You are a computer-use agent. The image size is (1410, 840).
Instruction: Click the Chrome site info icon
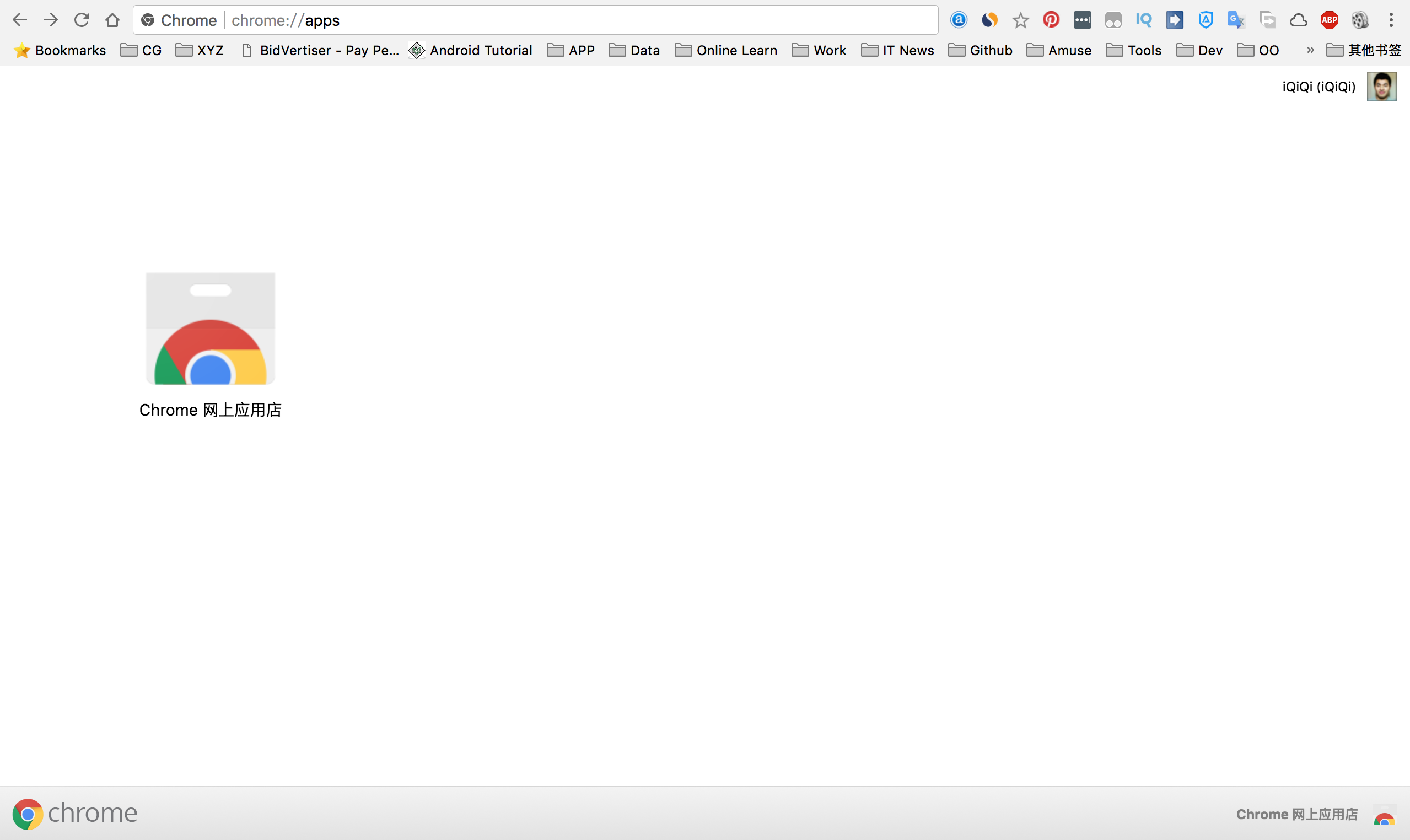coord(148,20)
